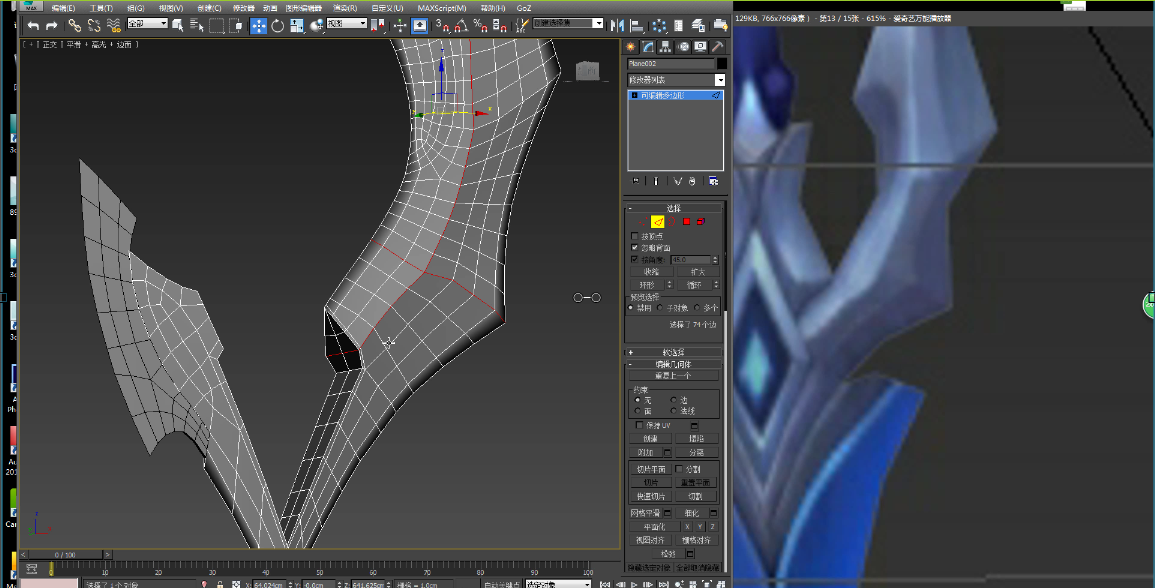
Task: Open the 编辑(E) menu
Action: coord(63,8)
